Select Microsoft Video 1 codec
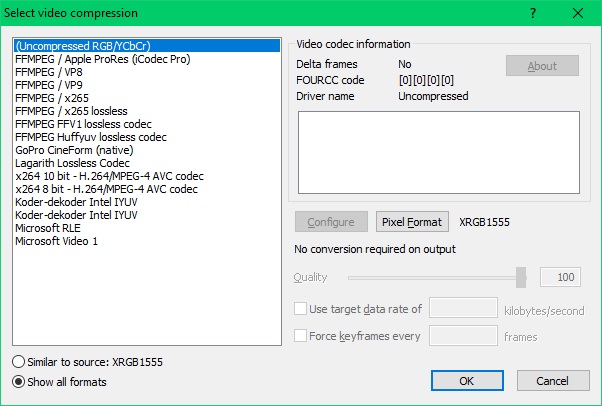Screen dimensions: 602x406 click(x=147, y=241)
